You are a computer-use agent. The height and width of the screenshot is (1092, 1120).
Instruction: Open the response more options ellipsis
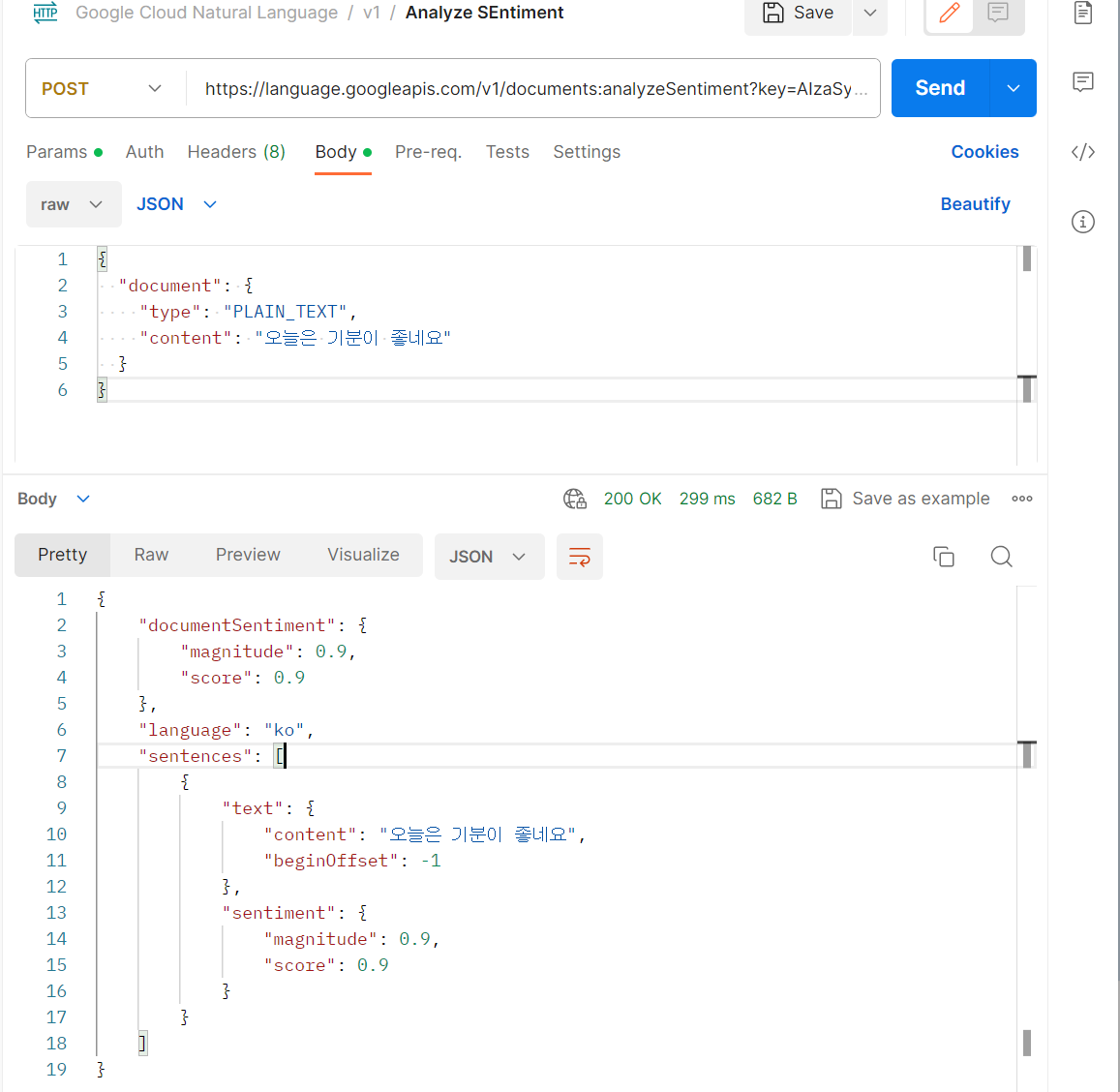point(1022,499)
